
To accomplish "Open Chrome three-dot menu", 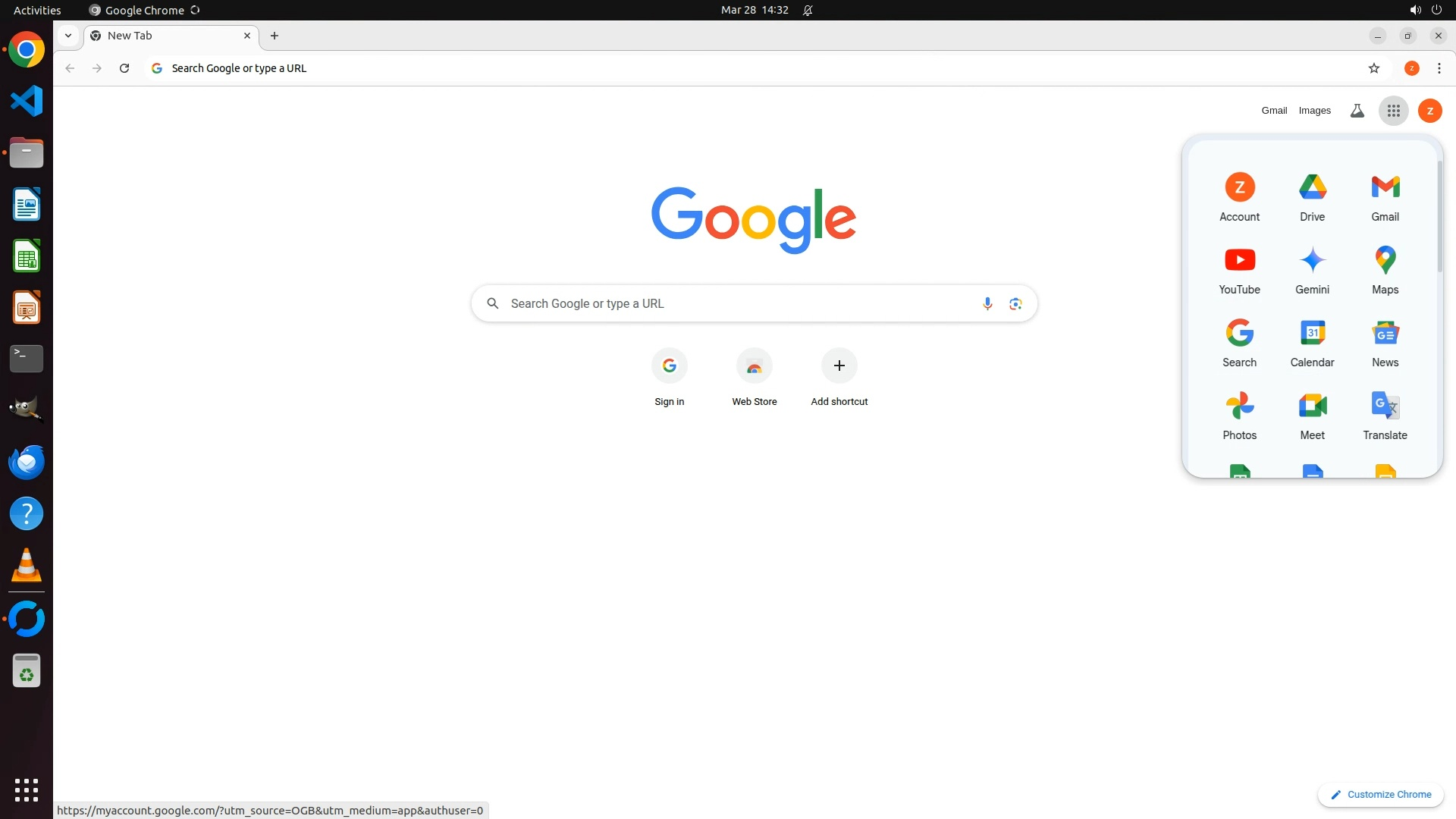I will [x=1439, y=68].
